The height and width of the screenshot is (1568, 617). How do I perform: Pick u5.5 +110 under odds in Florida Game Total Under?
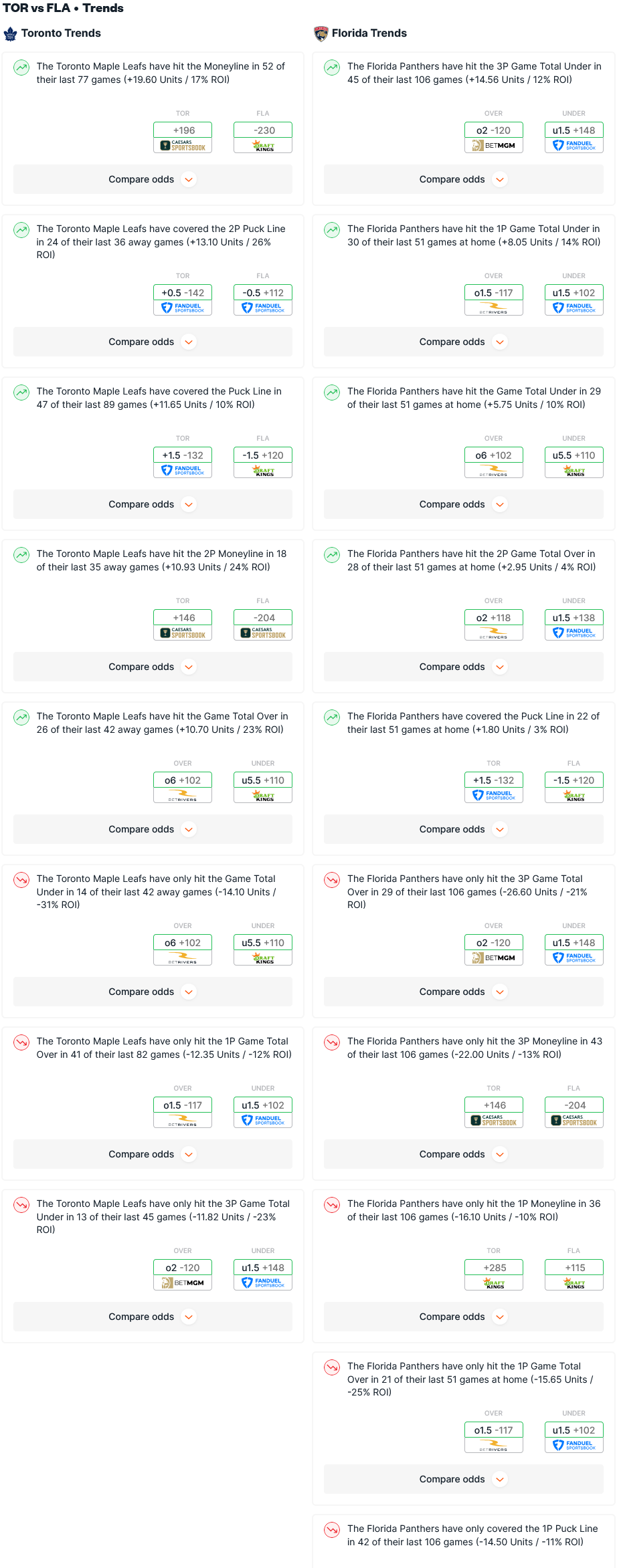click(x=574, y=456)
